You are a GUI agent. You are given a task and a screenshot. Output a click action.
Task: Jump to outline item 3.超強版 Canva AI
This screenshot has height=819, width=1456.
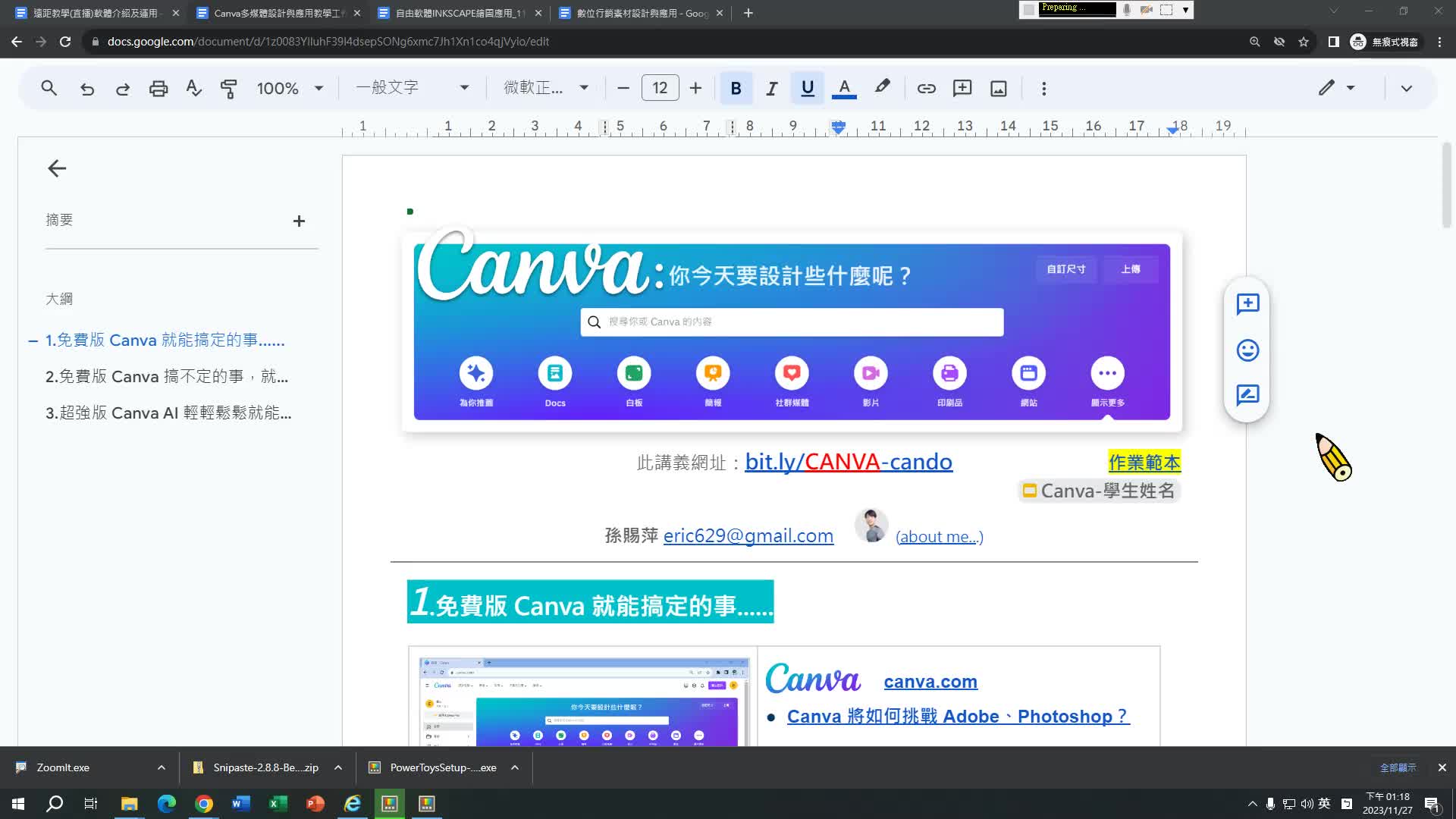[x=168, y=413]
